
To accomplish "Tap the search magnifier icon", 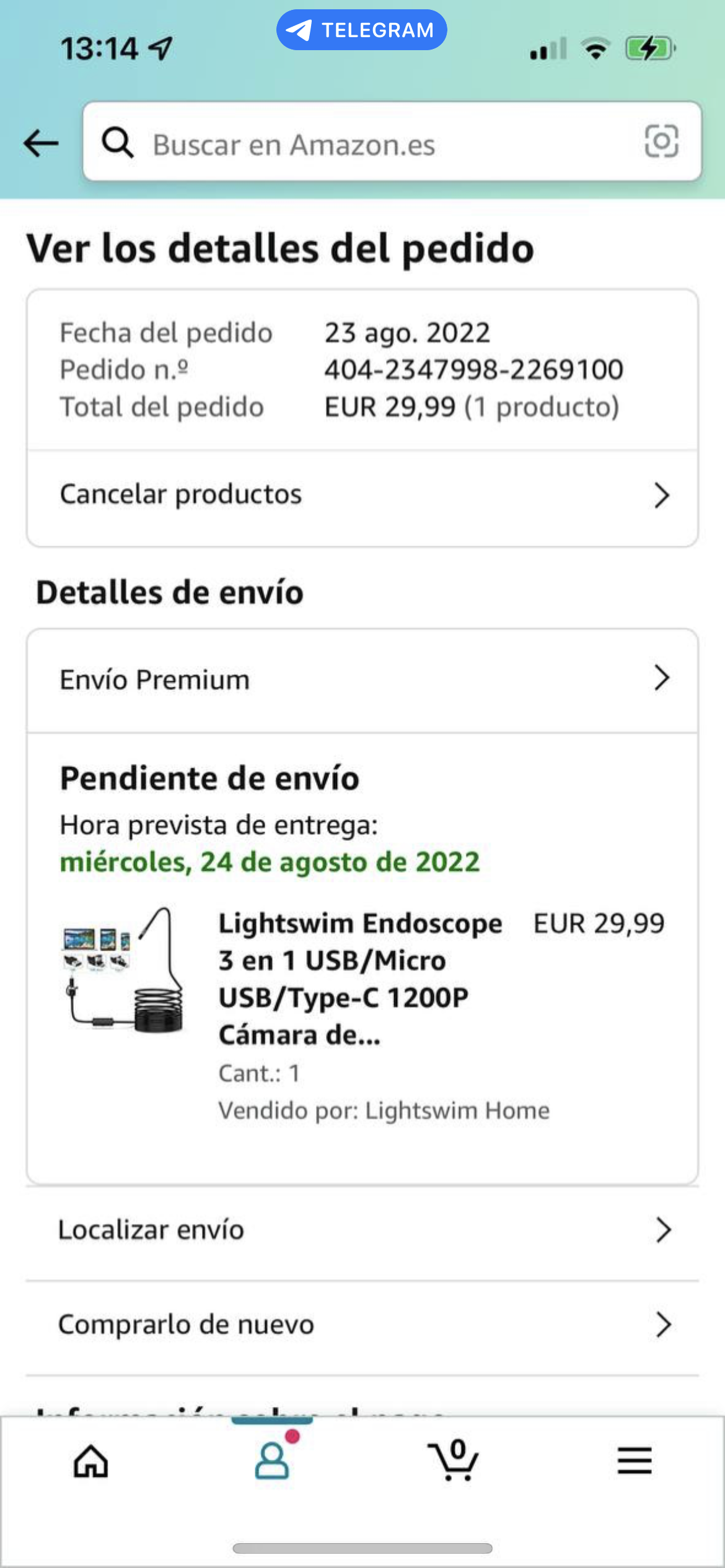I will (x=117, y=142).
